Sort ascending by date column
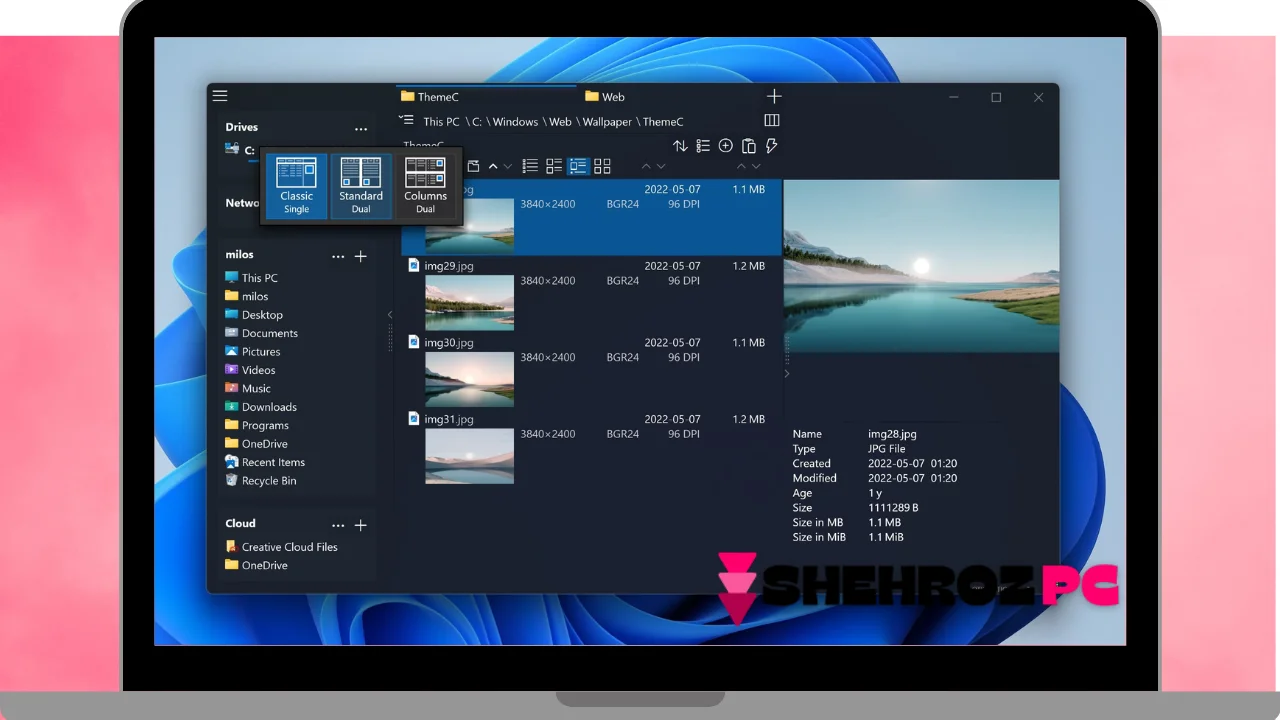 [646, 166]
